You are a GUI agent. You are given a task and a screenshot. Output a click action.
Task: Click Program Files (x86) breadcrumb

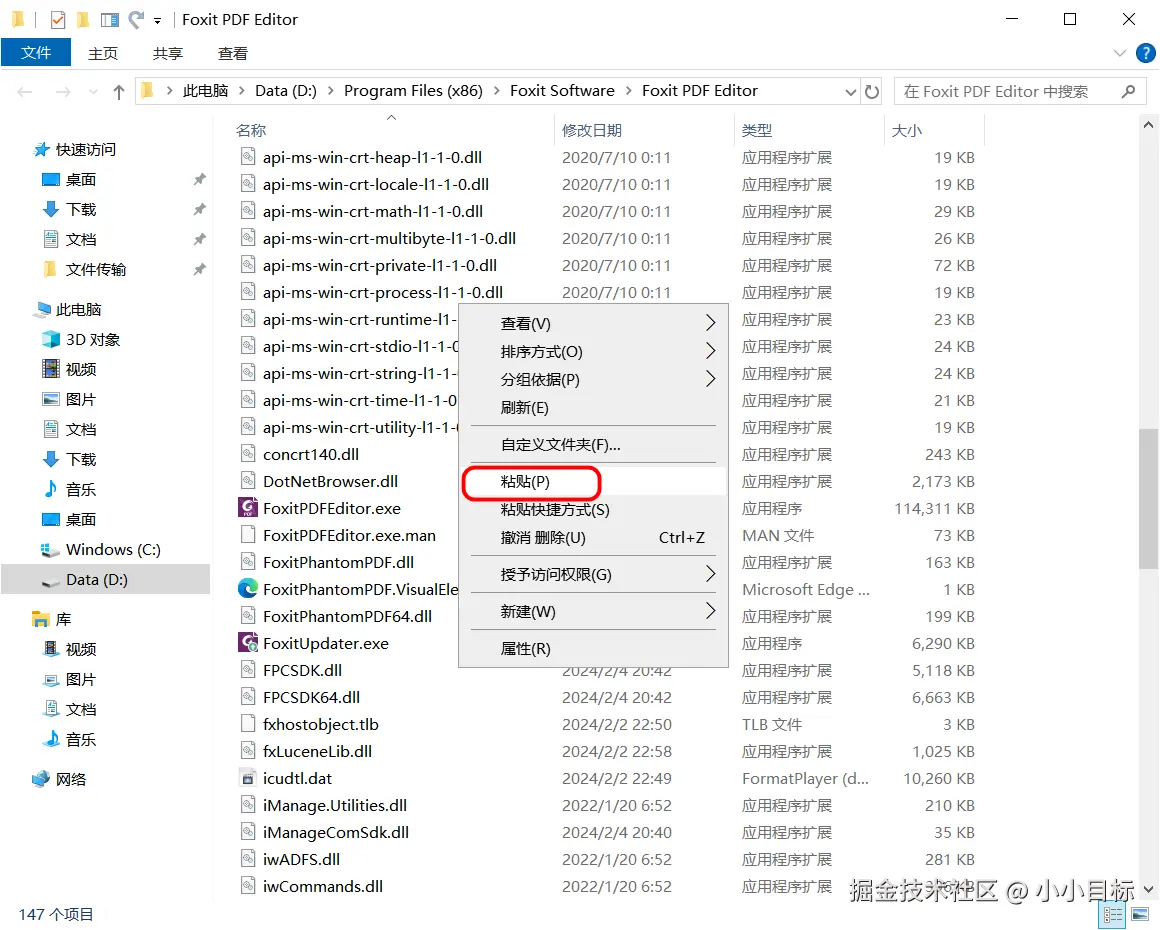point(413,91)
